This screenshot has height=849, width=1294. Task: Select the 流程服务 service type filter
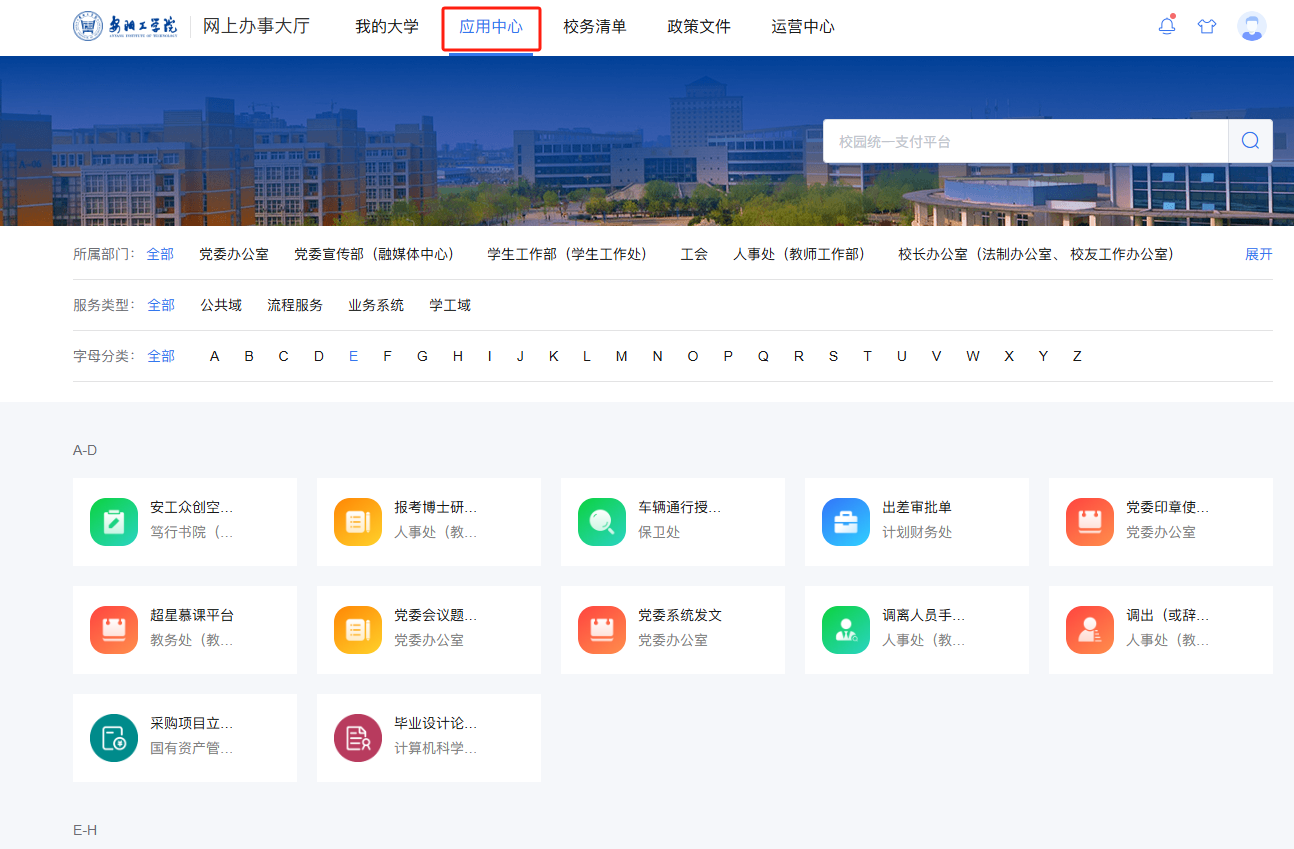point(295,305)
